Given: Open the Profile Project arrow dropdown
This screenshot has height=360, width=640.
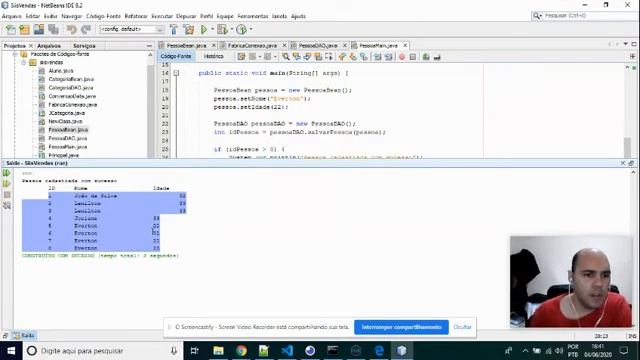Looking at the screenshot, I should (251, 29).
